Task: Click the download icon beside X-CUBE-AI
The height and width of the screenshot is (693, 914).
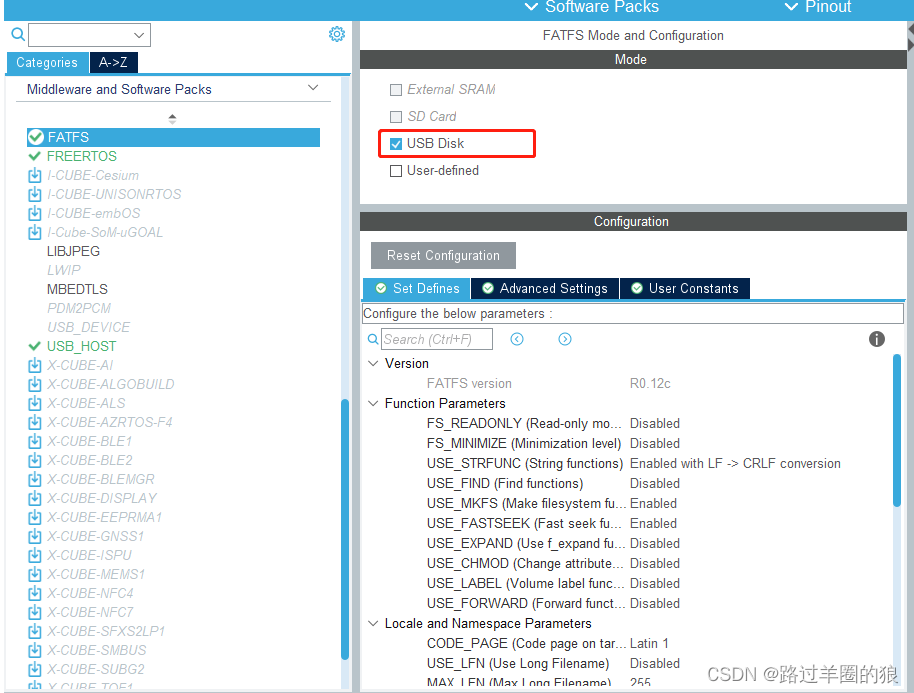Action: pos(35,365)
